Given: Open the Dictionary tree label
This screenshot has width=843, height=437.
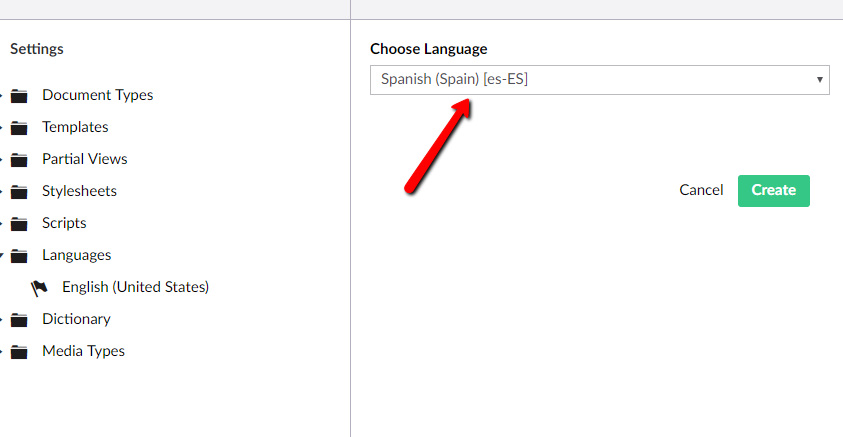Looking at the screenshot, I should tap(76, 319).
